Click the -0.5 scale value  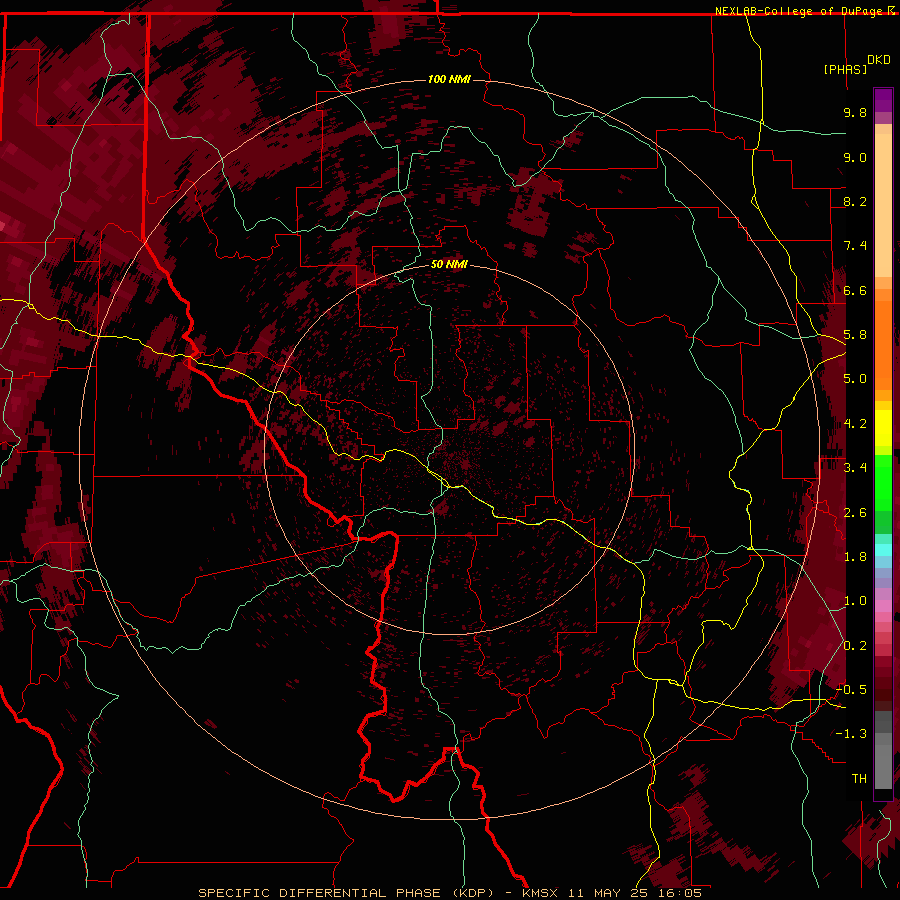click(x=851, y=690)
